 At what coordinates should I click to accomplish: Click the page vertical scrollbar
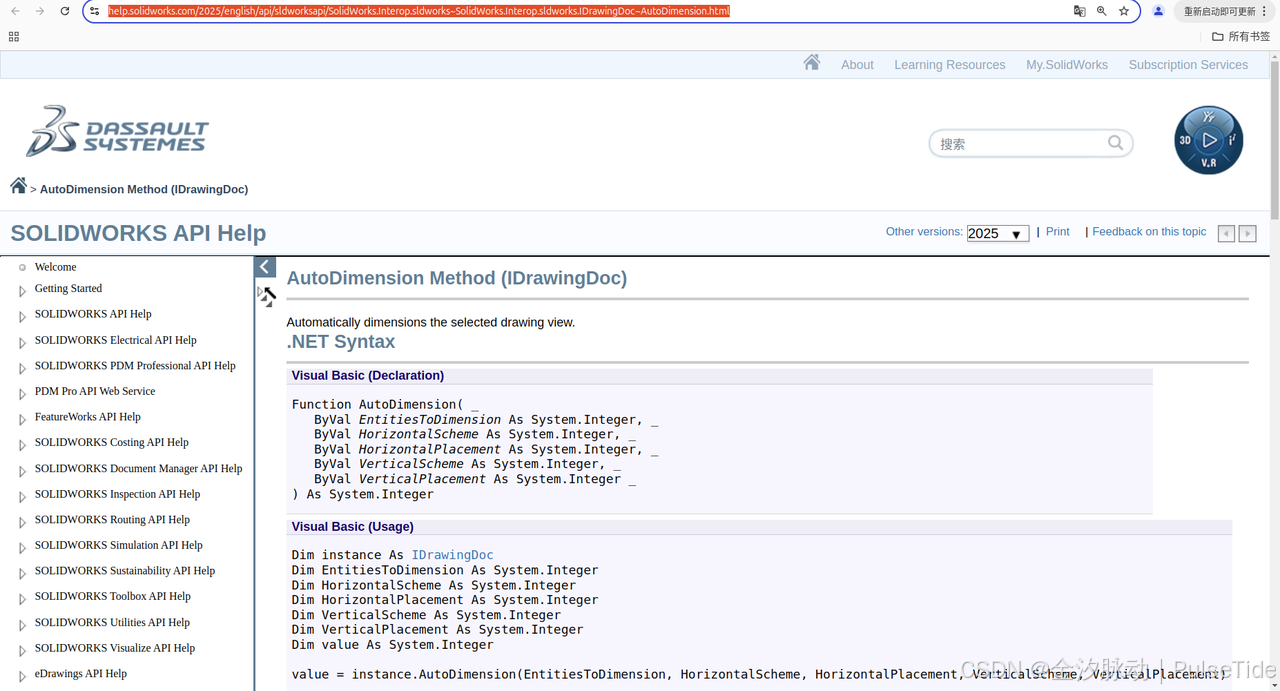[x=1274, y=140]
